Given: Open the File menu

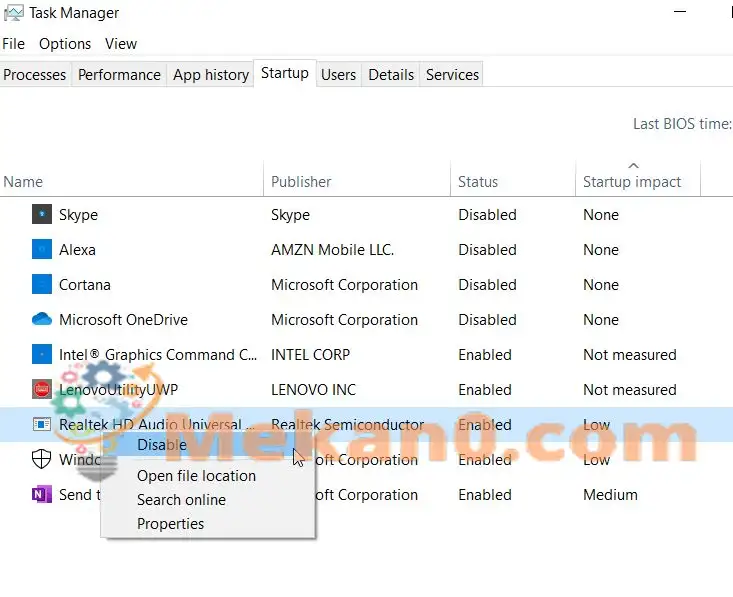Looking at the screenshot, I should (14, 44).
